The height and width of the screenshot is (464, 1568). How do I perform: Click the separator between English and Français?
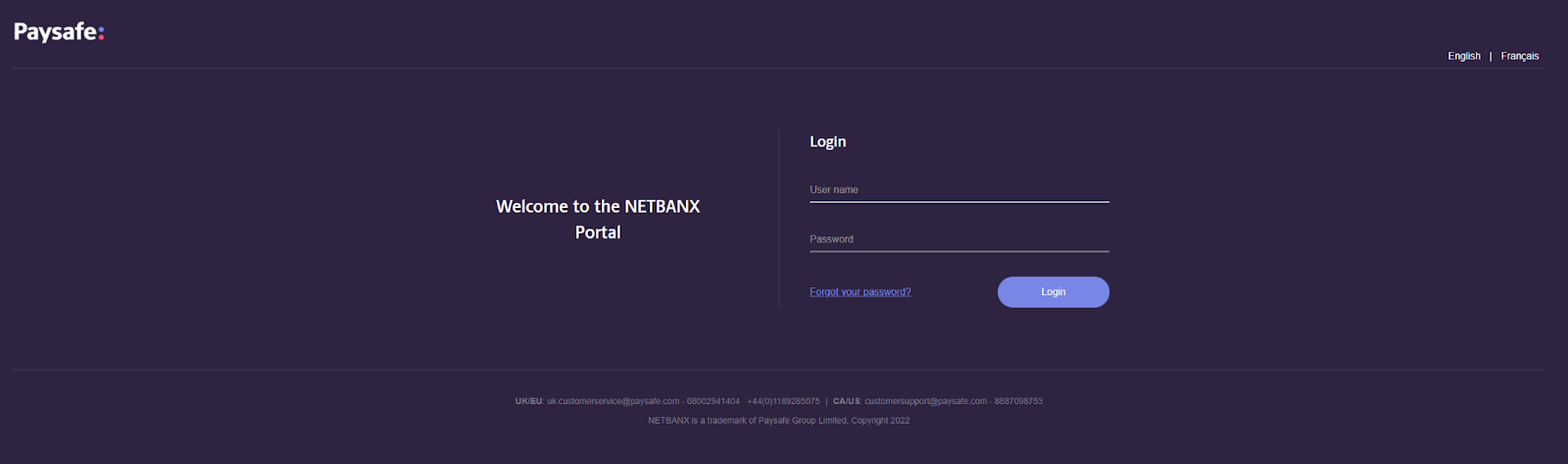1491,57
